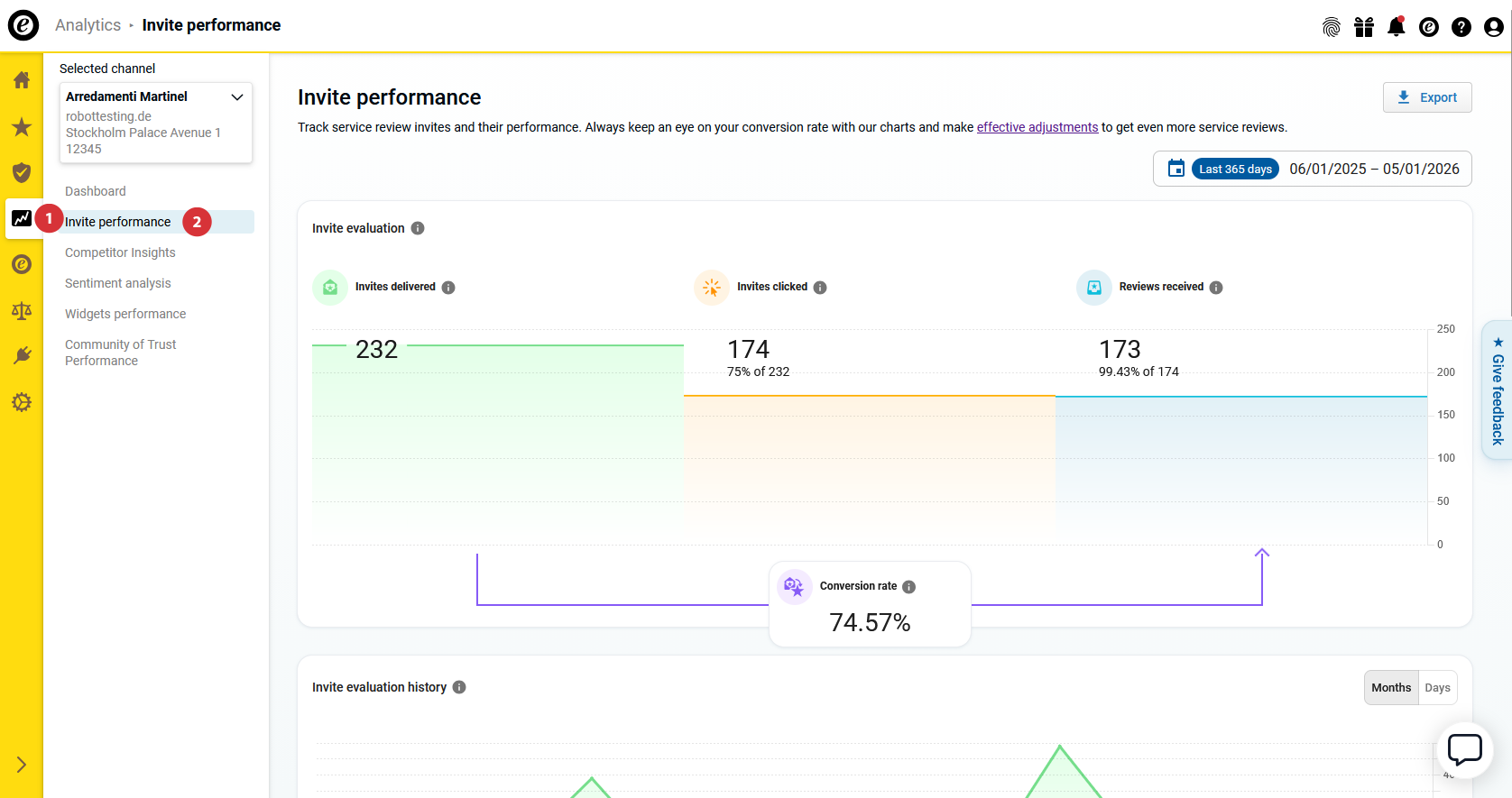Open the Last 365 days date picker

click(1234, 170)
